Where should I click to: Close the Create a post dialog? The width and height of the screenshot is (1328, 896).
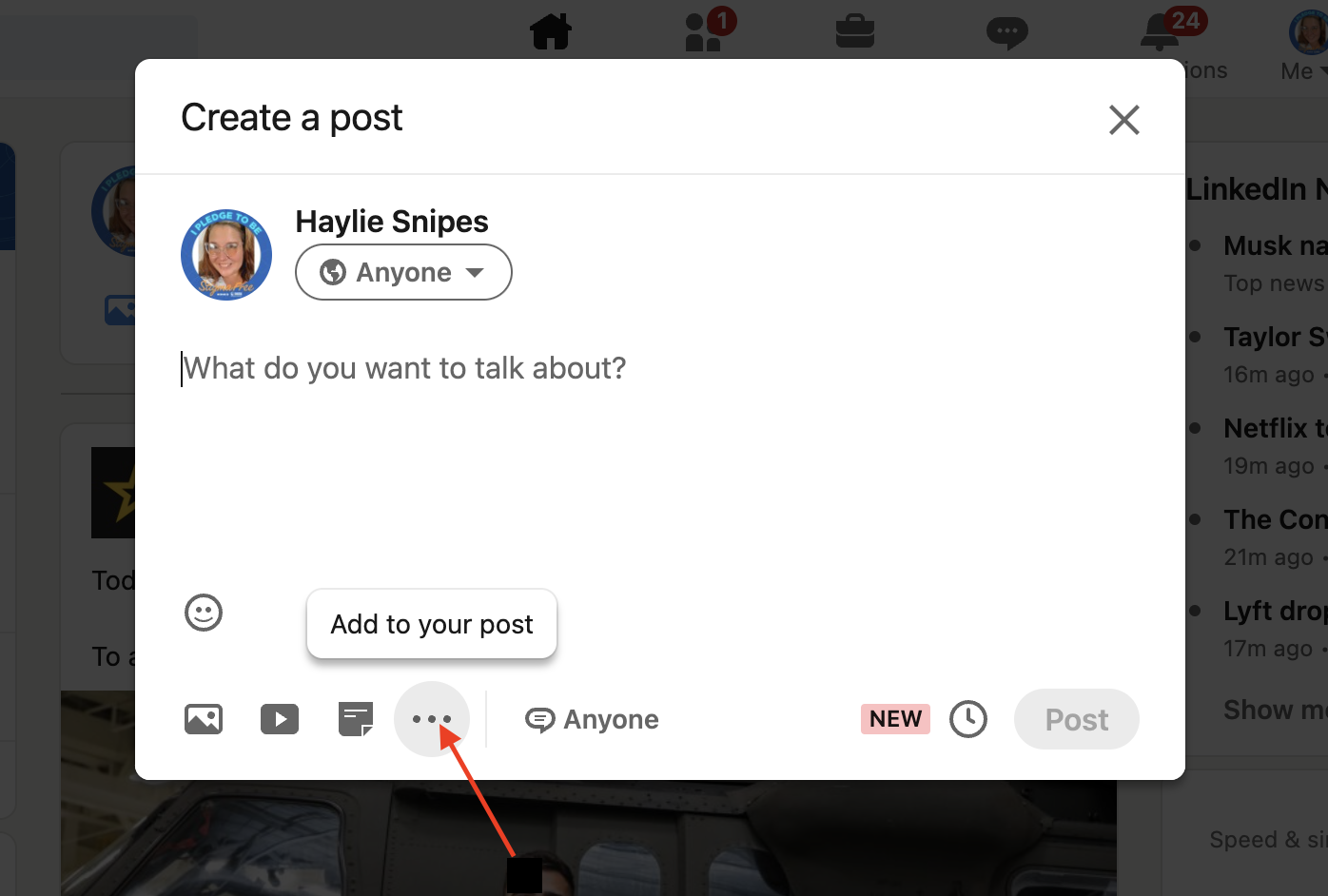[1123, 120]
